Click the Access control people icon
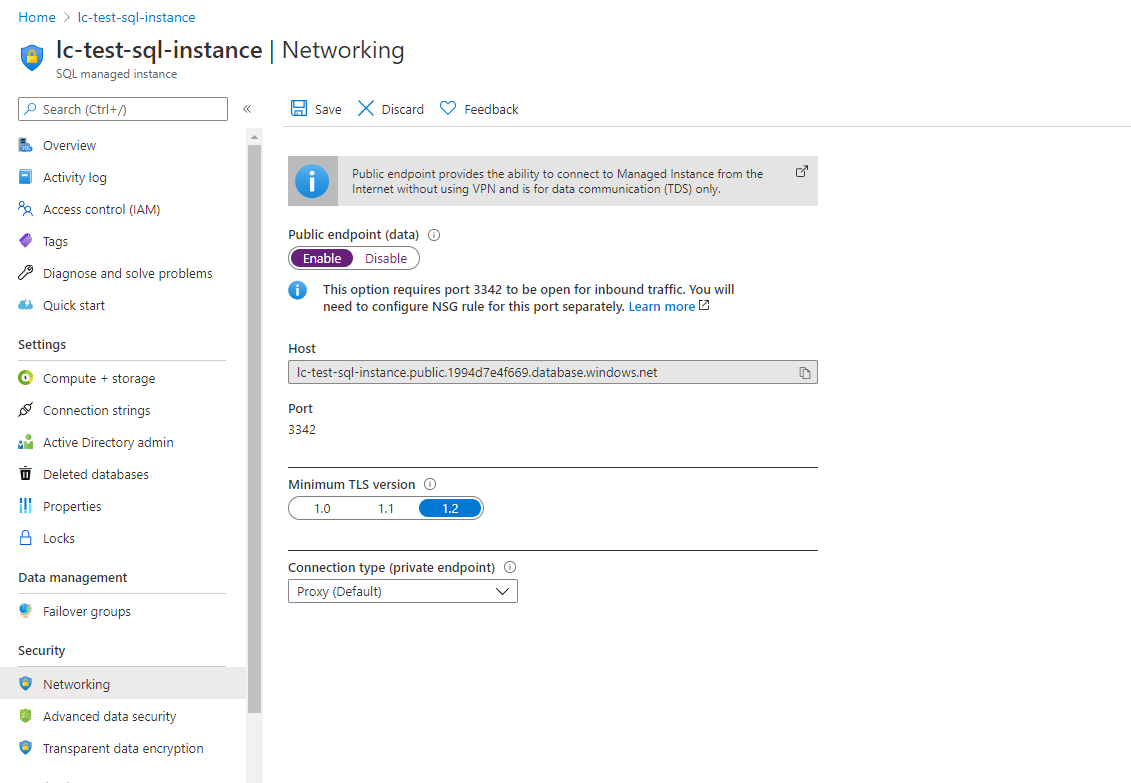The image size is (1131, 783). pos(25,209)
